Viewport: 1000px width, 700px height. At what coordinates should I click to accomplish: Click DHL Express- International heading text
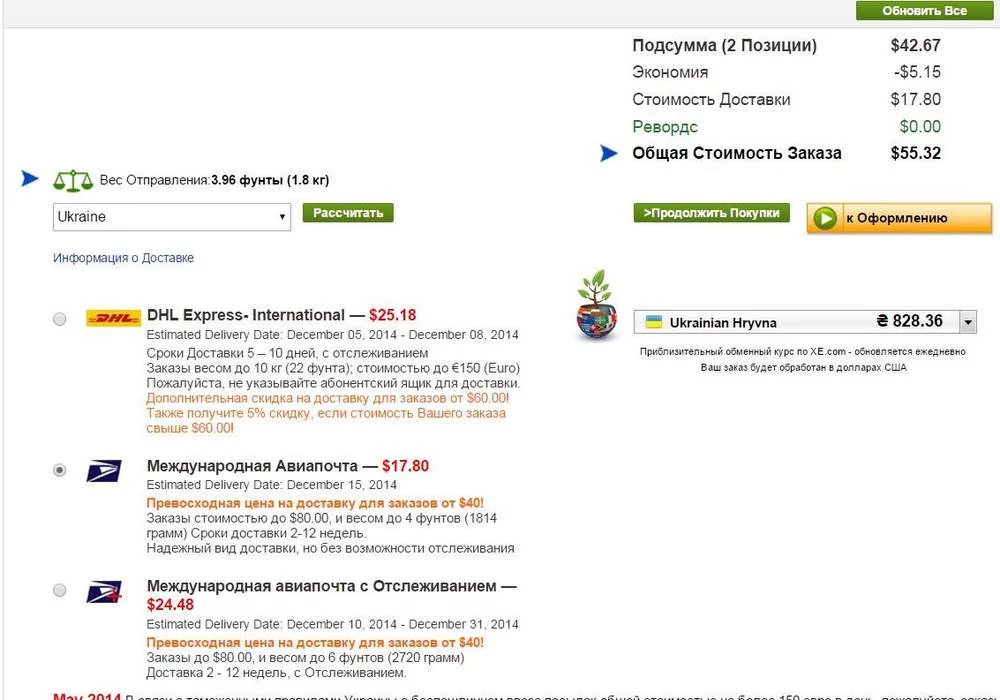click(x=246, y=315)
